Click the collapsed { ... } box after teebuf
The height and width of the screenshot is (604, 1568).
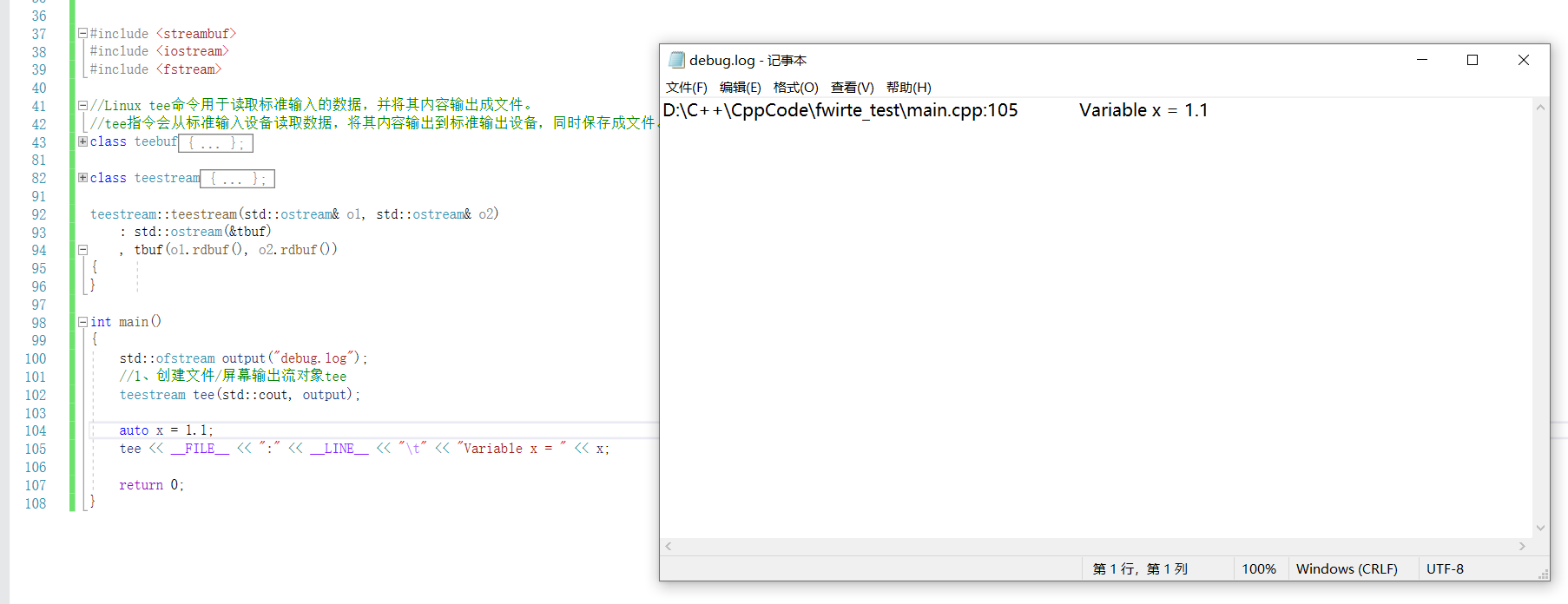click(x=216, y=142)
